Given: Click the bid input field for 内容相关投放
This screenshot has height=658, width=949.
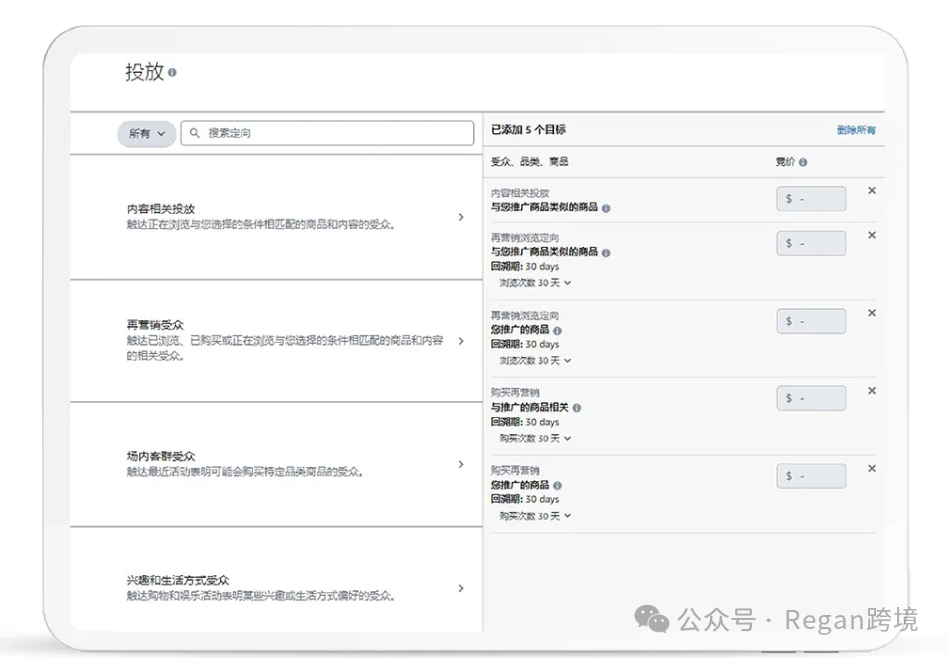Looking at the screenshot, I should point(810,198).
